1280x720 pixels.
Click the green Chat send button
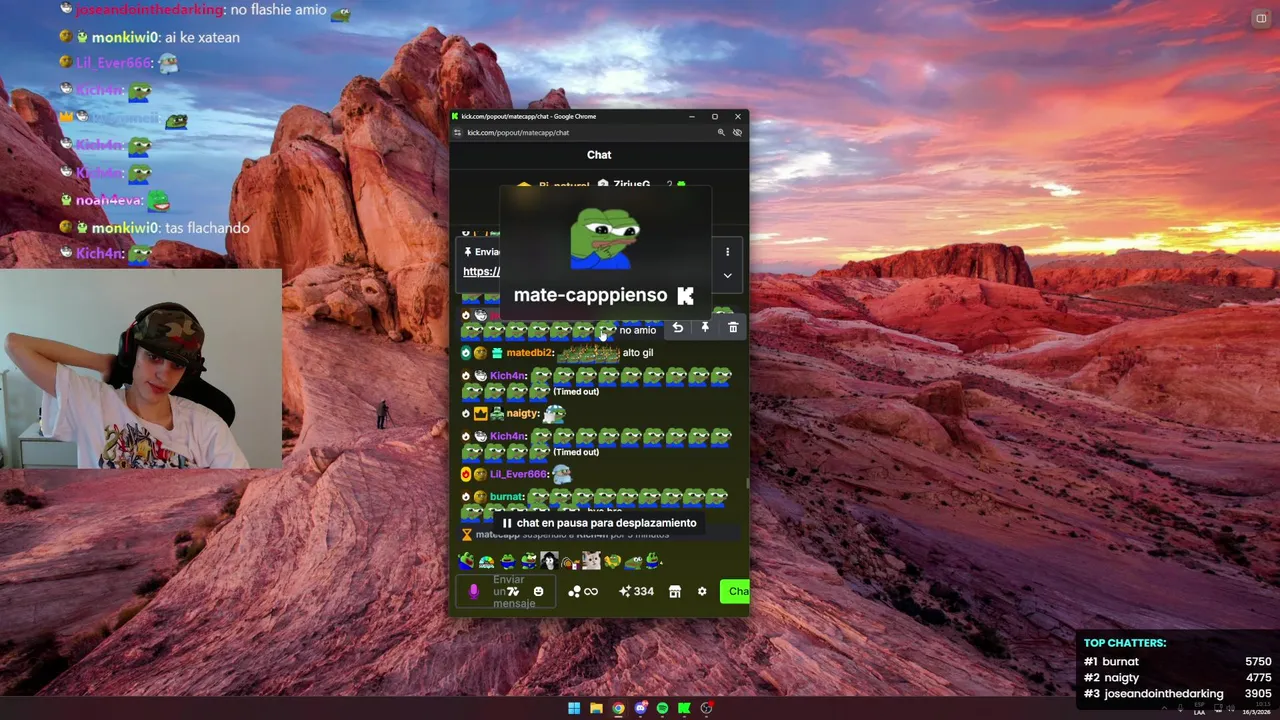click(735, 591)
